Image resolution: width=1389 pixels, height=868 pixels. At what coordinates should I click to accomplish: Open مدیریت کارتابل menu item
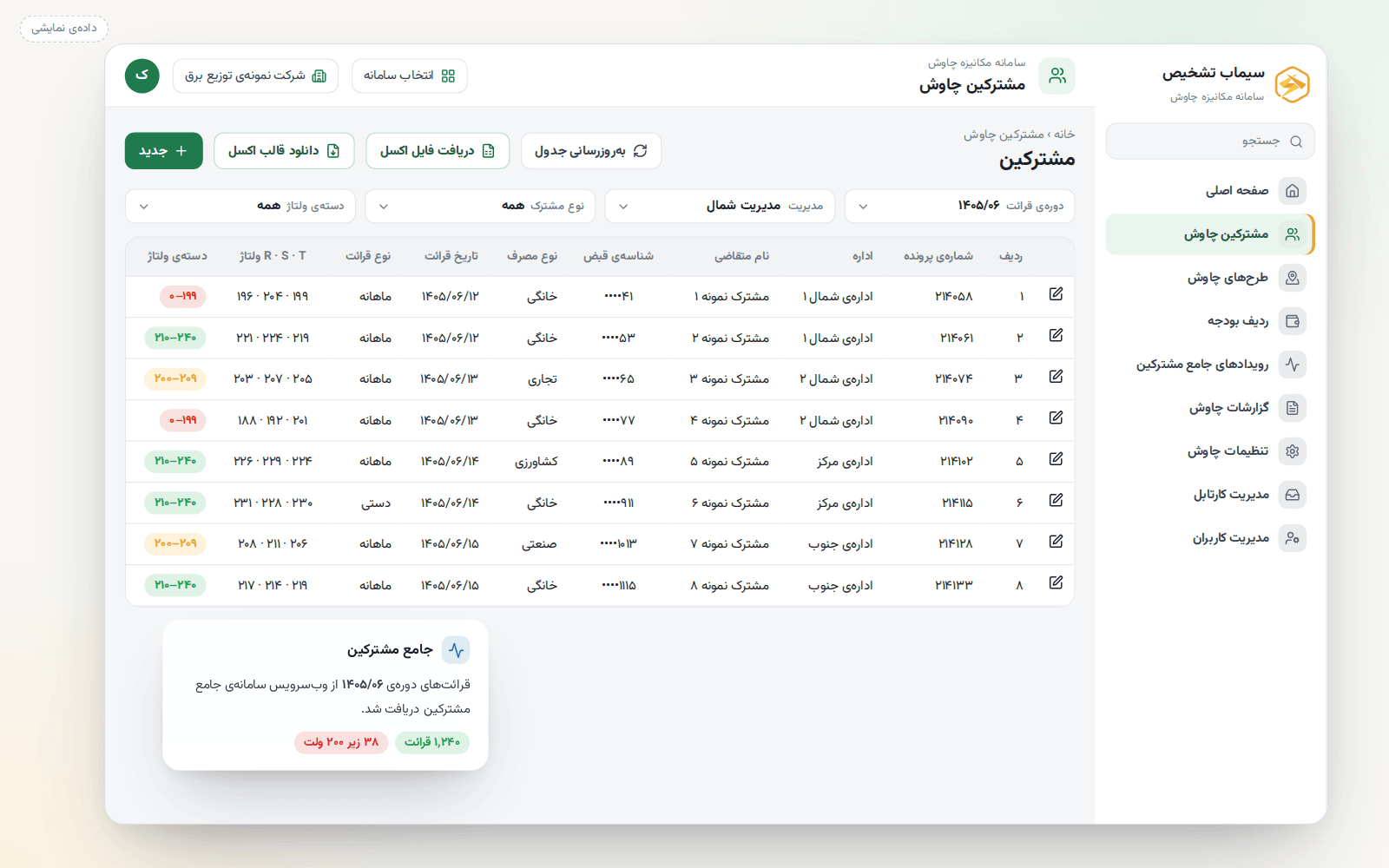(x=1209, y=495)
